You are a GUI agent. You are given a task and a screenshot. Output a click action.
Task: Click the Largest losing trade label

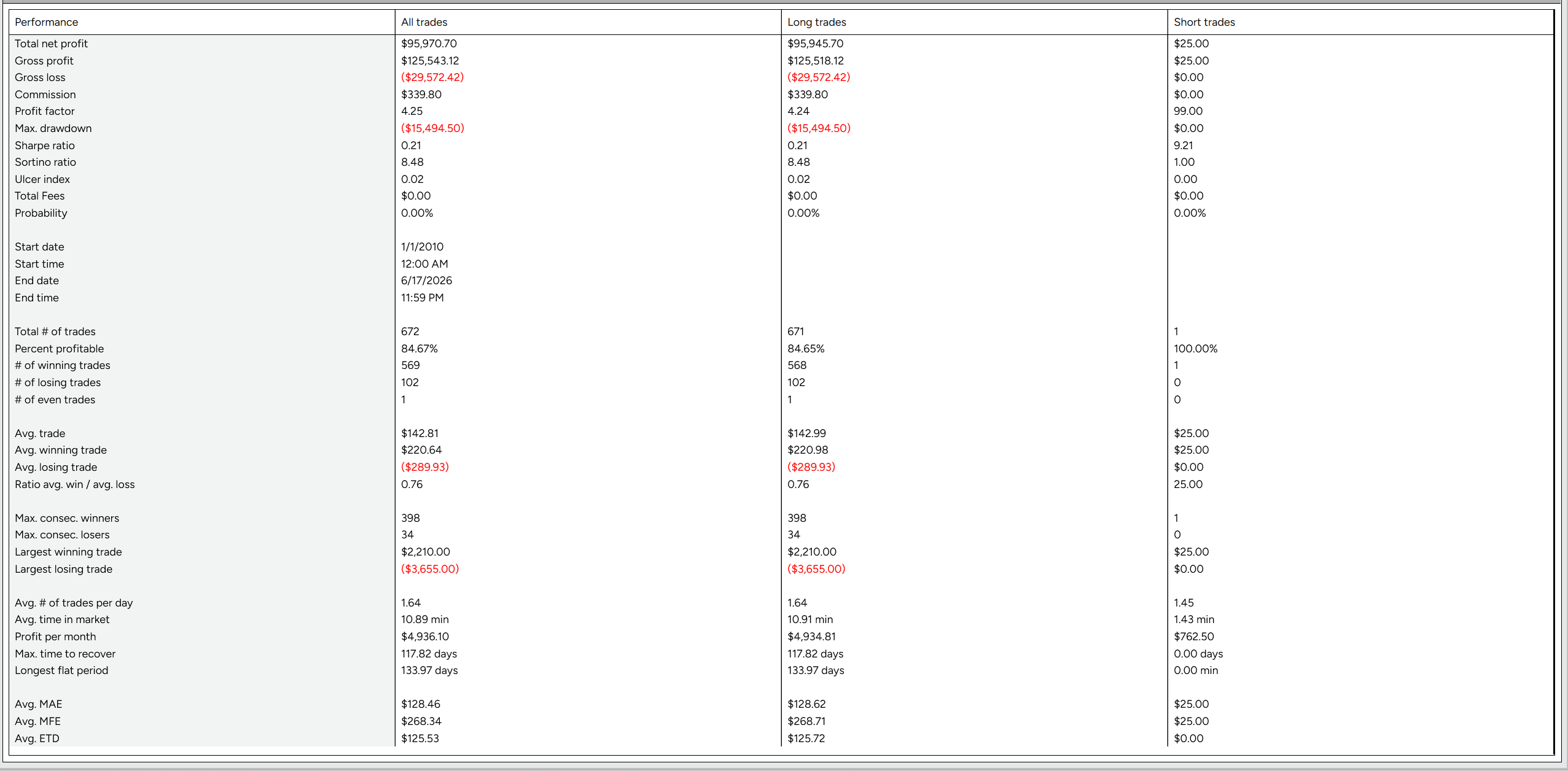(64, 569)
